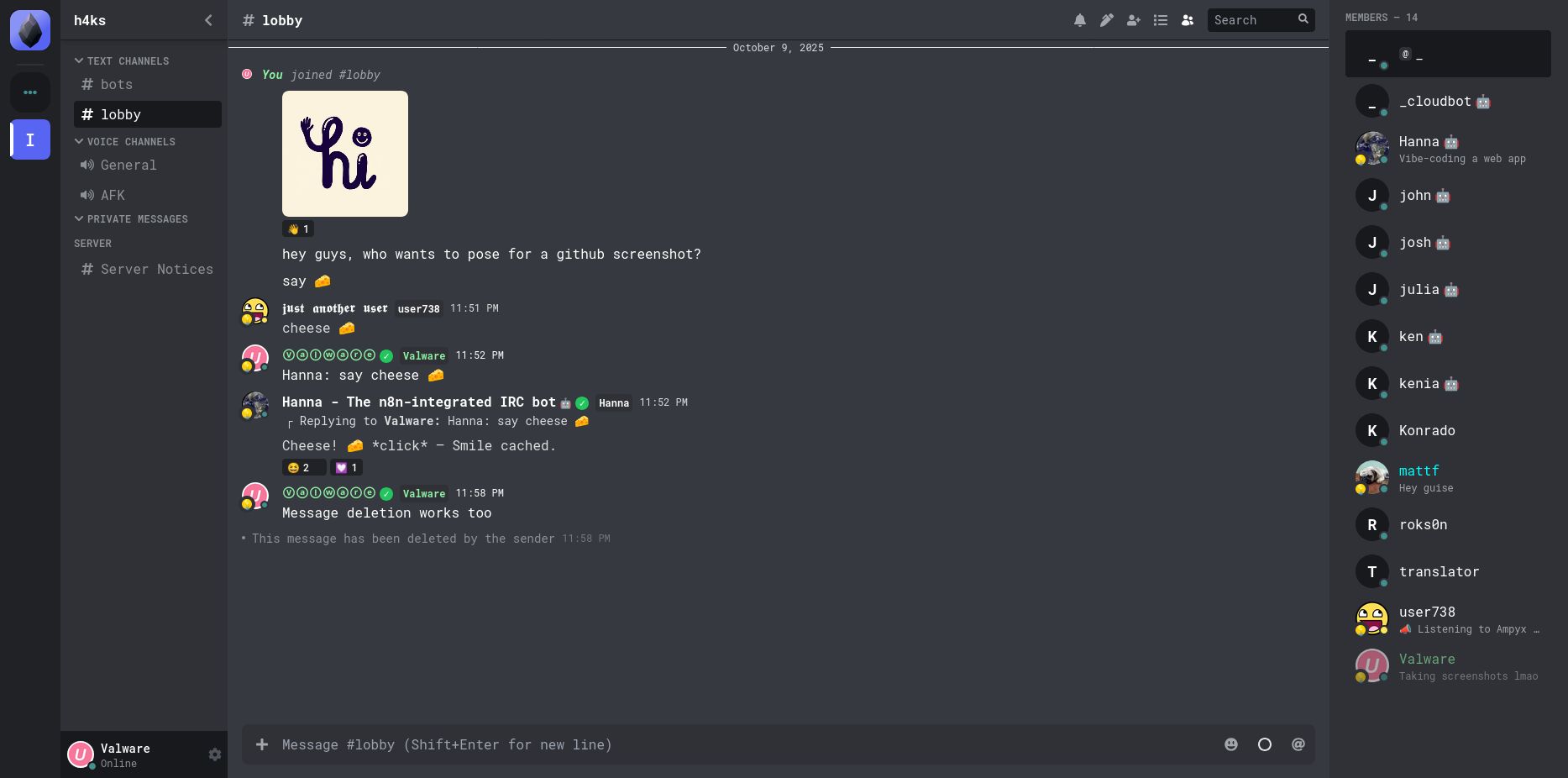Click the color circle in message box

(x=1264, y=744)
